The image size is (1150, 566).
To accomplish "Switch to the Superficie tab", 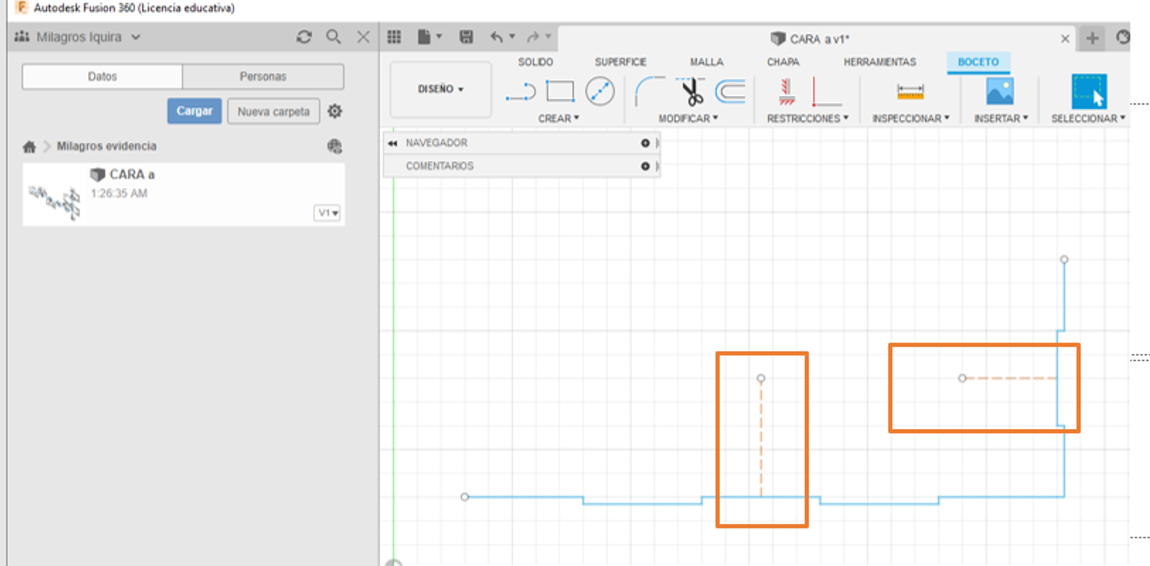I will [620, 62].
